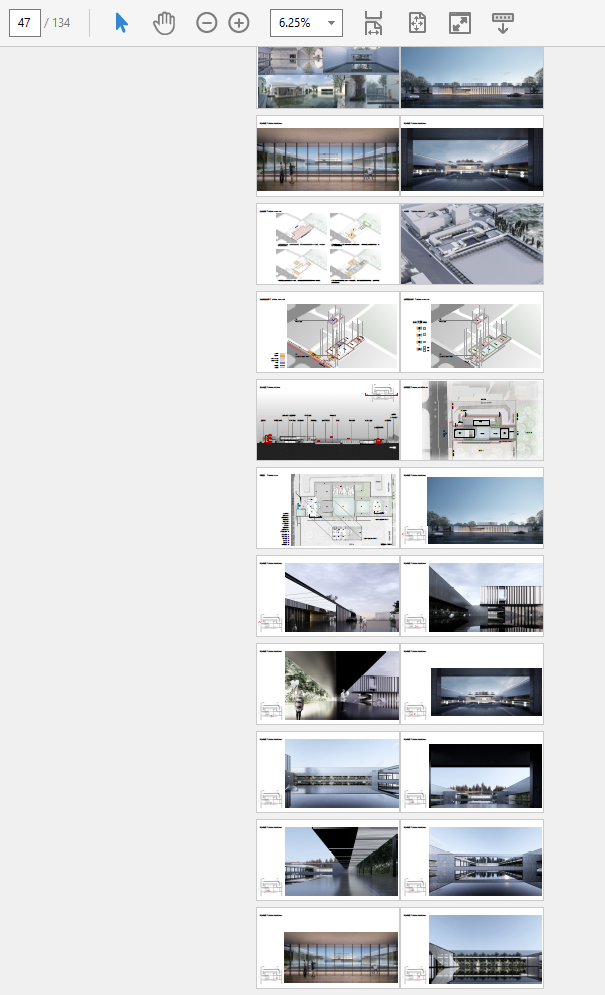Open the page with person under dark canopy
Viewport: 605px width, 995px height.
pos(328,684)
